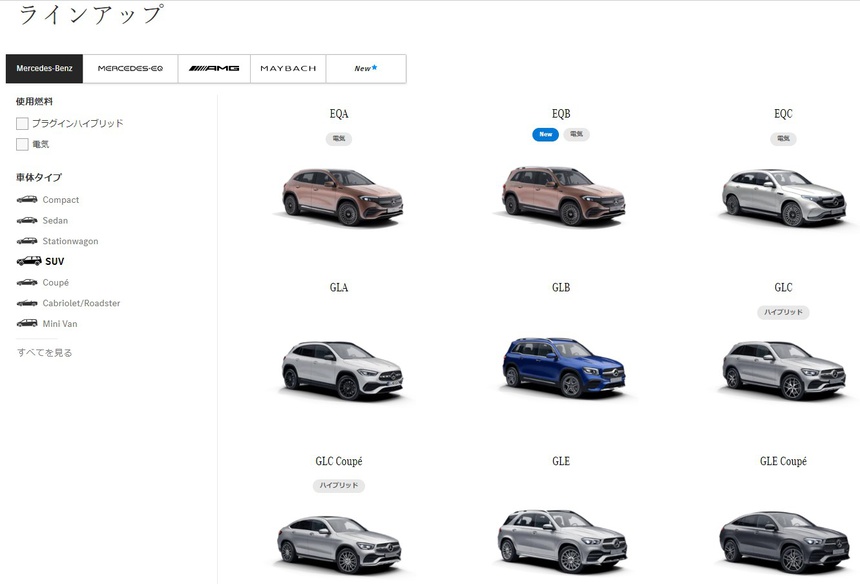Click the 車体タイプ filter heading
This screenshot has height=584, width=860.
(x=39, y=178)
